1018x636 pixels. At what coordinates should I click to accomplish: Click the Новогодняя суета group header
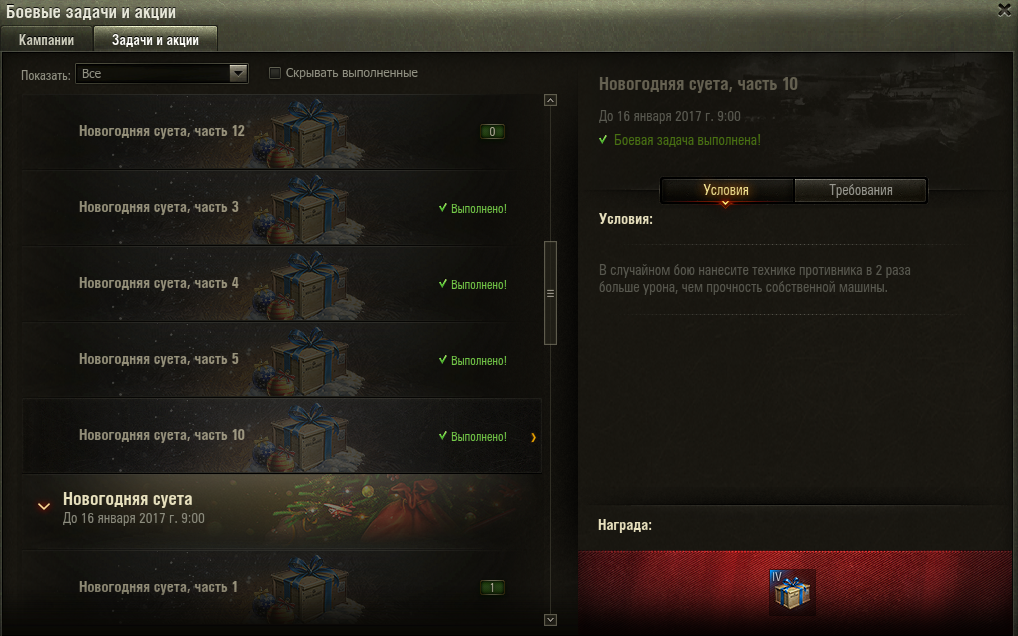(282, 511)
